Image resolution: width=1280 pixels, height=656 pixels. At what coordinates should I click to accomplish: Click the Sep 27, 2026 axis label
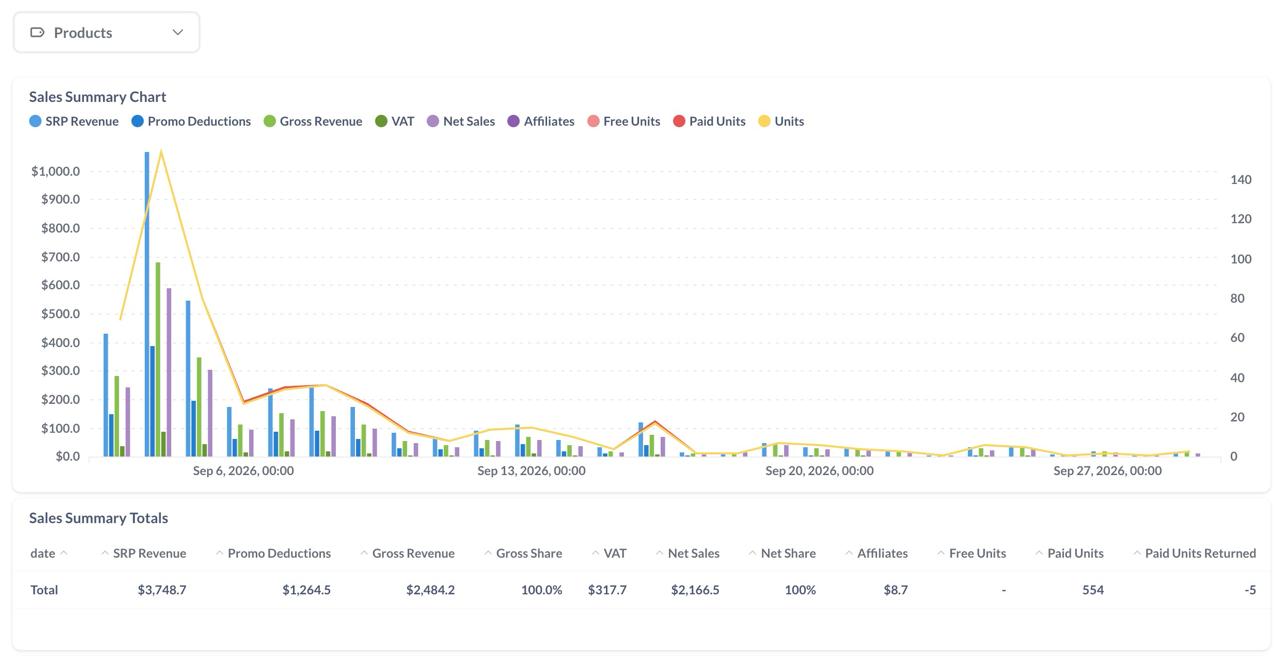pyautogui.click(x=1107, y=471)
